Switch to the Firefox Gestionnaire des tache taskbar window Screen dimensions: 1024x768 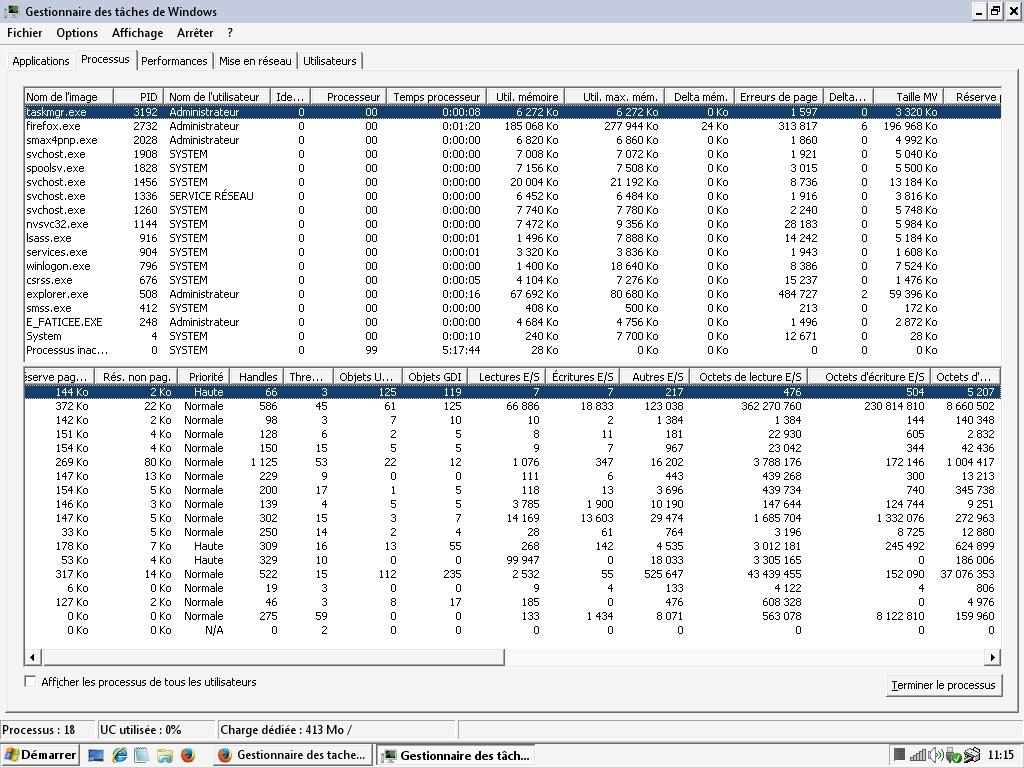(293, 755)
